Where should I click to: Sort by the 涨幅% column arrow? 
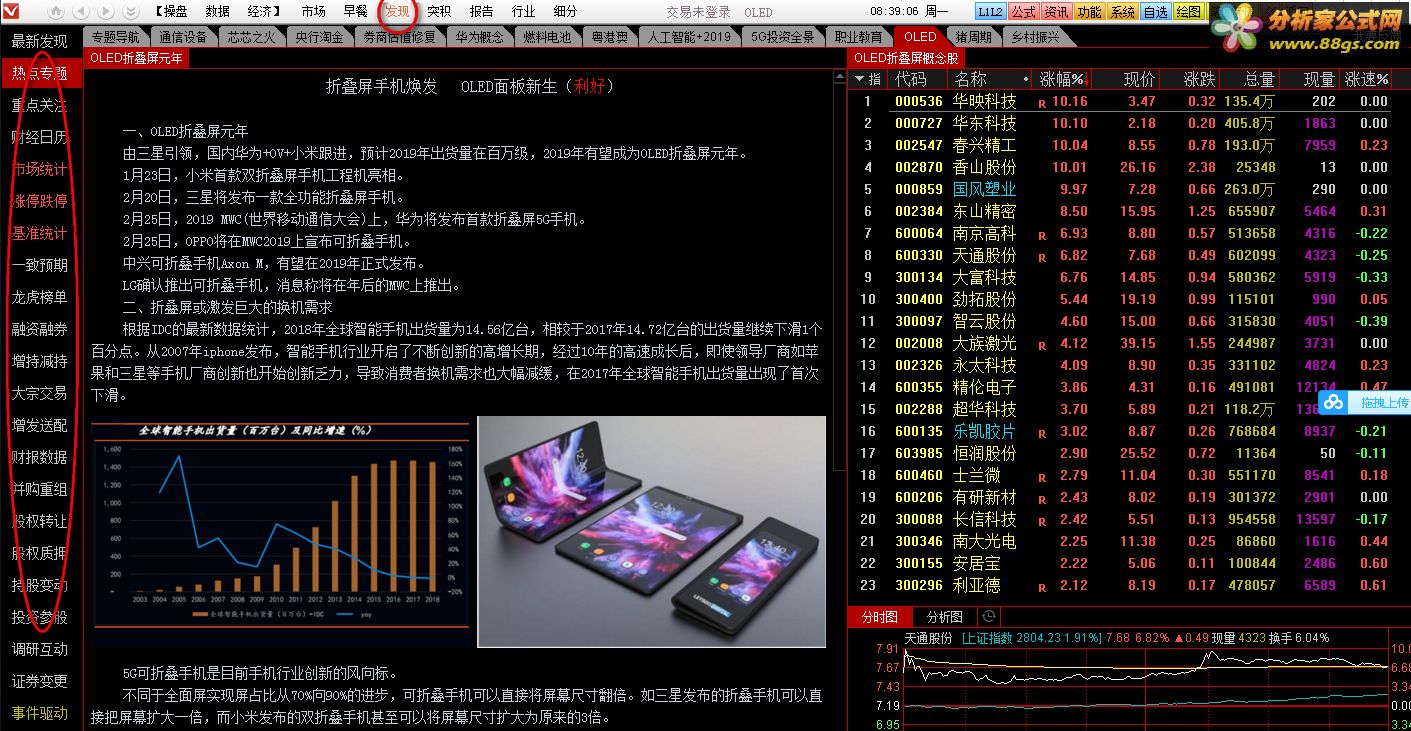point(1088,79)
